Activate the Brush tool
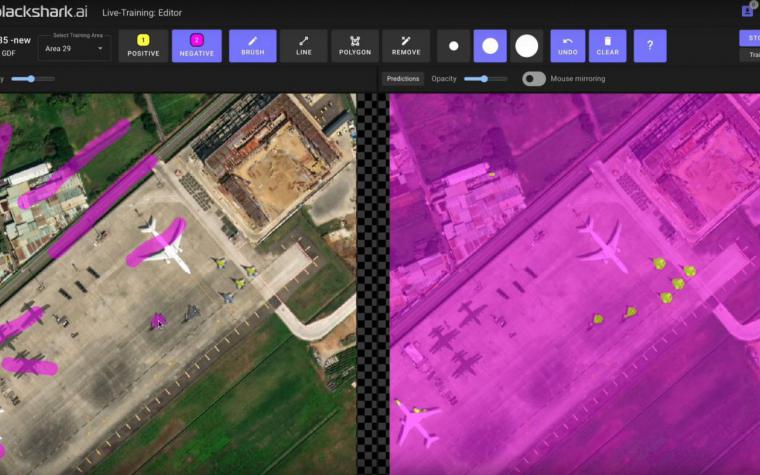The width and height of the screenshot is (760, 475). click(253, 46)
